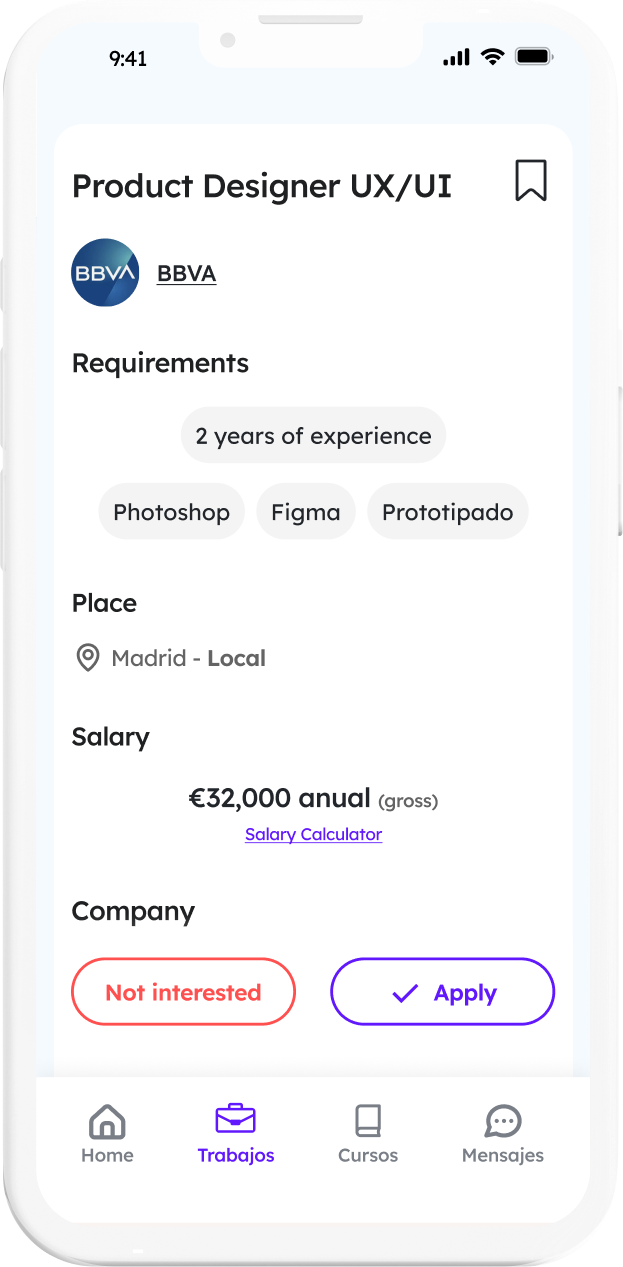Open the Mensajes tab
623x1267 pixels.
503,1135
